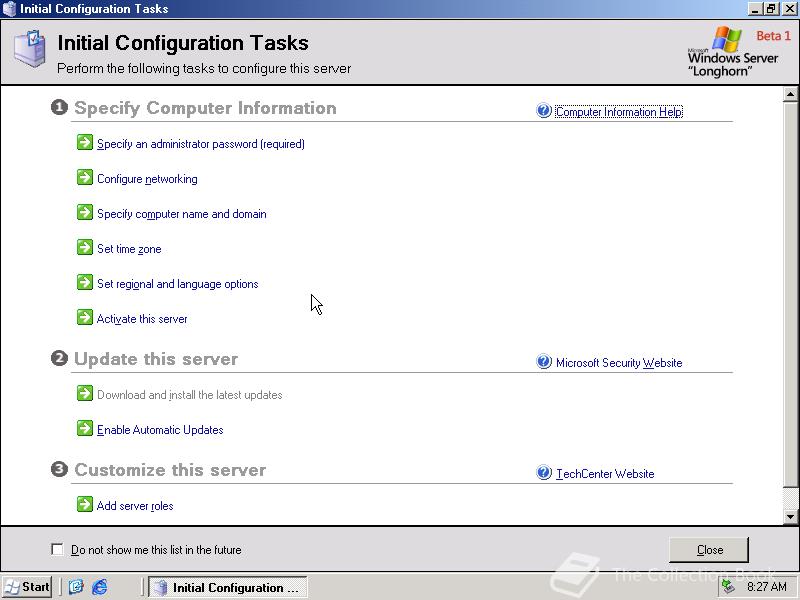Viewport: 800px width, 600px height.
Task: Click the scrollbar down arrow
Action: [790, 517]
